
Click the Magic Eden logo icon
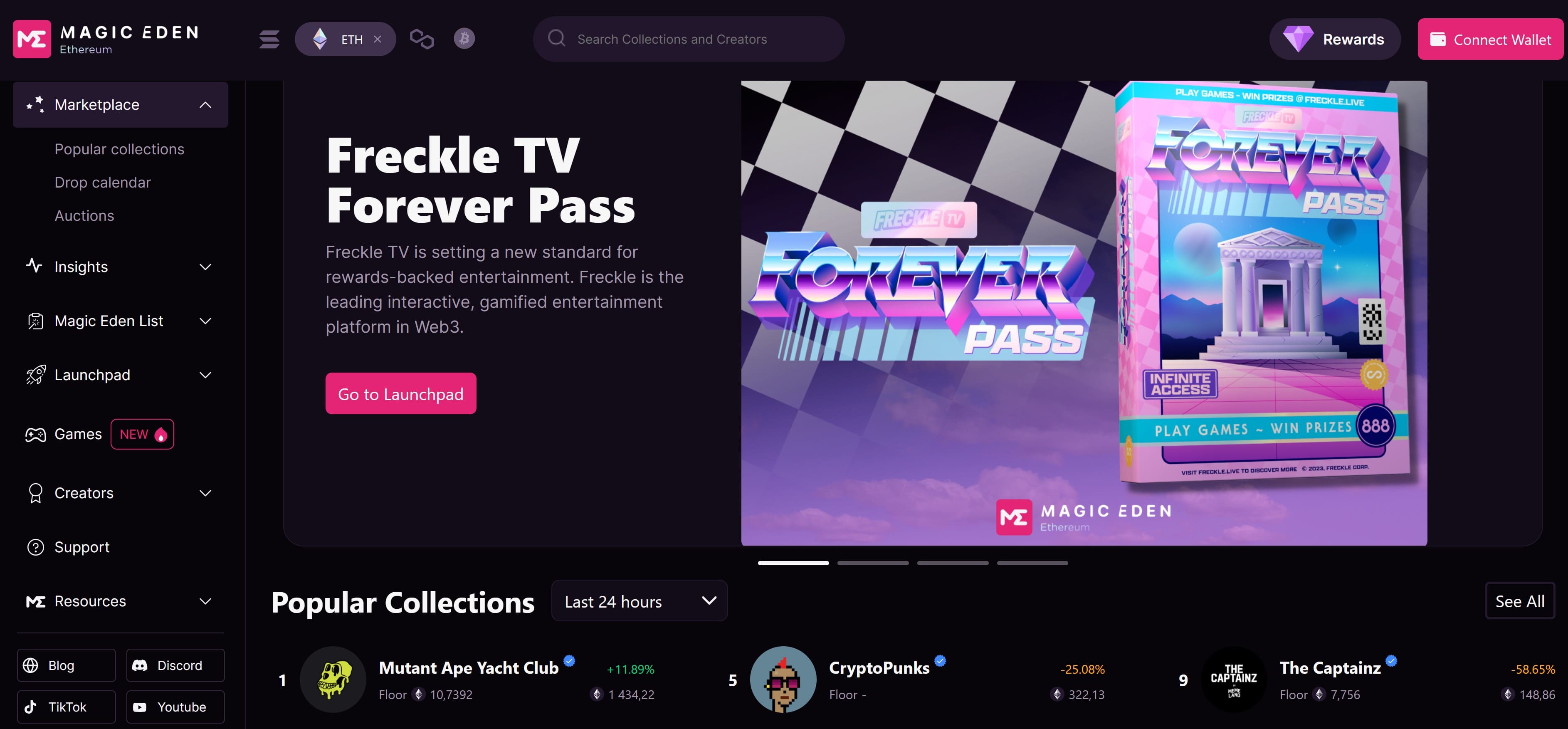coord(32,39)
